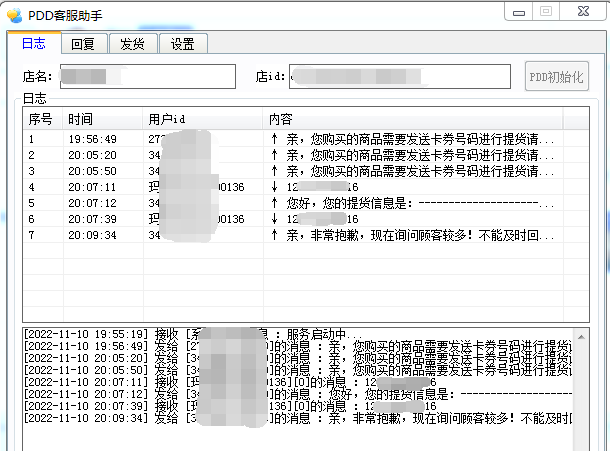Click the 序号 column header

pyautogui.click(x=42, y=119)
